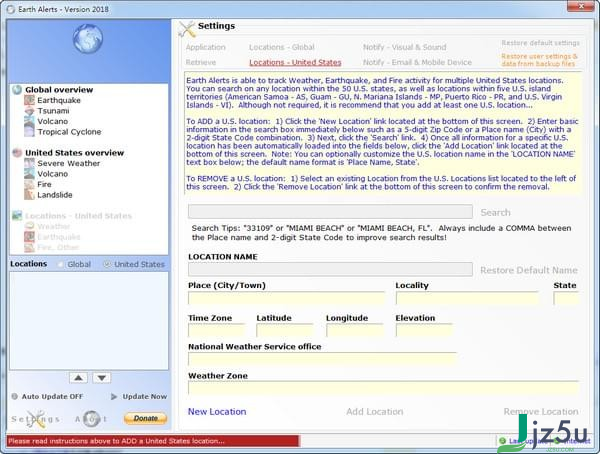Screen dimensions: 600x454
Task: Click the Update Now play arrow icon
Action: click(x=114, y=397)
